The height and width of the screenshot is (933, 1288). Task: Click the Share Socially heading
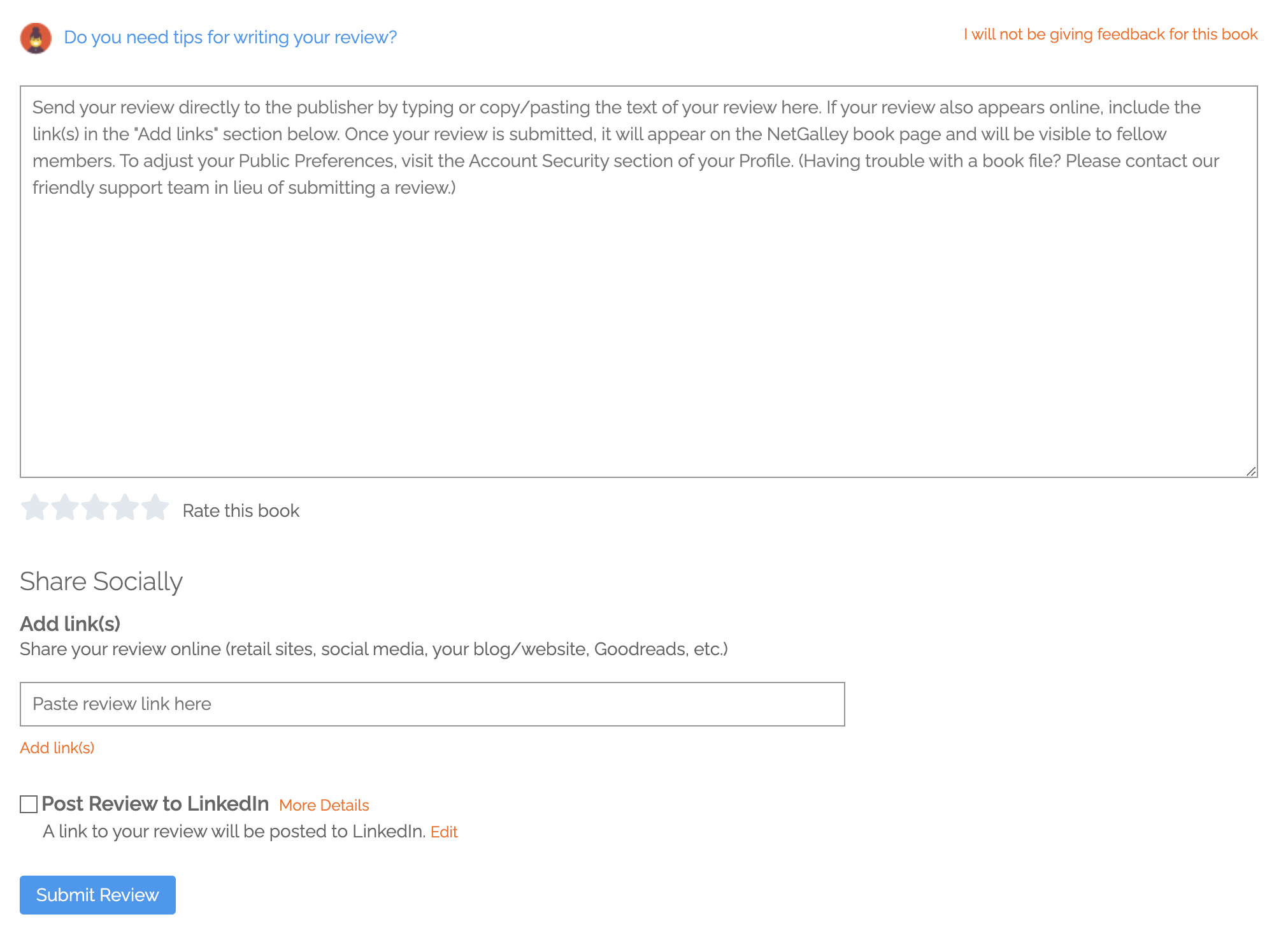101,582
